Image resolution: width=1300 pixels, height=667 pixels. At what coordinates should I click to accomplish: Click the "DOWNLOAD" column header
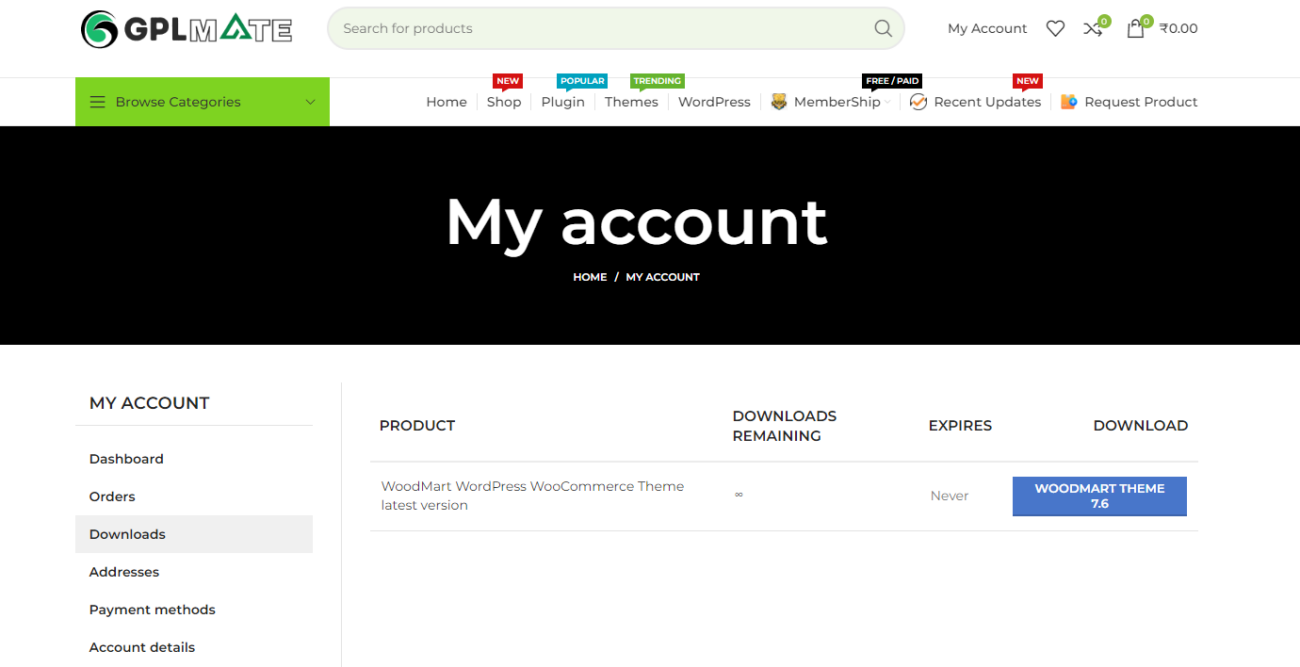(1140, 426)
